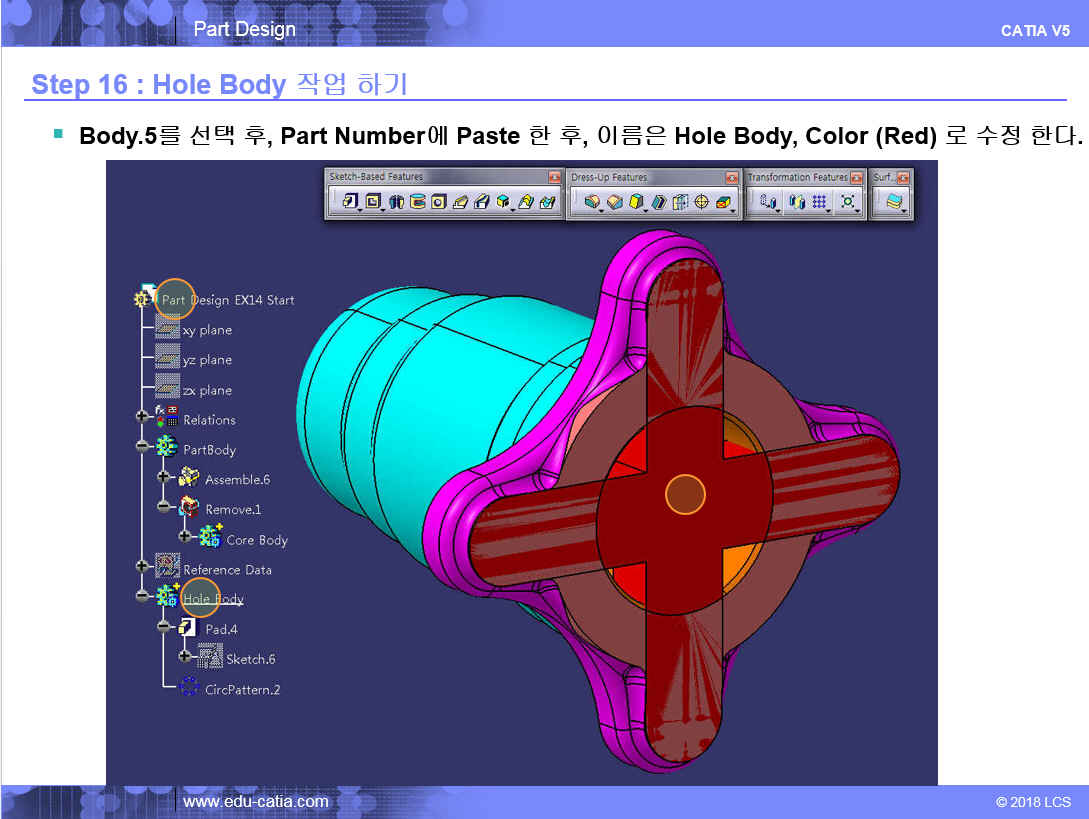Select CircPattern.2 in the tree
The height and width of the screenshot is (819, 1089).
tap(242, 689)
